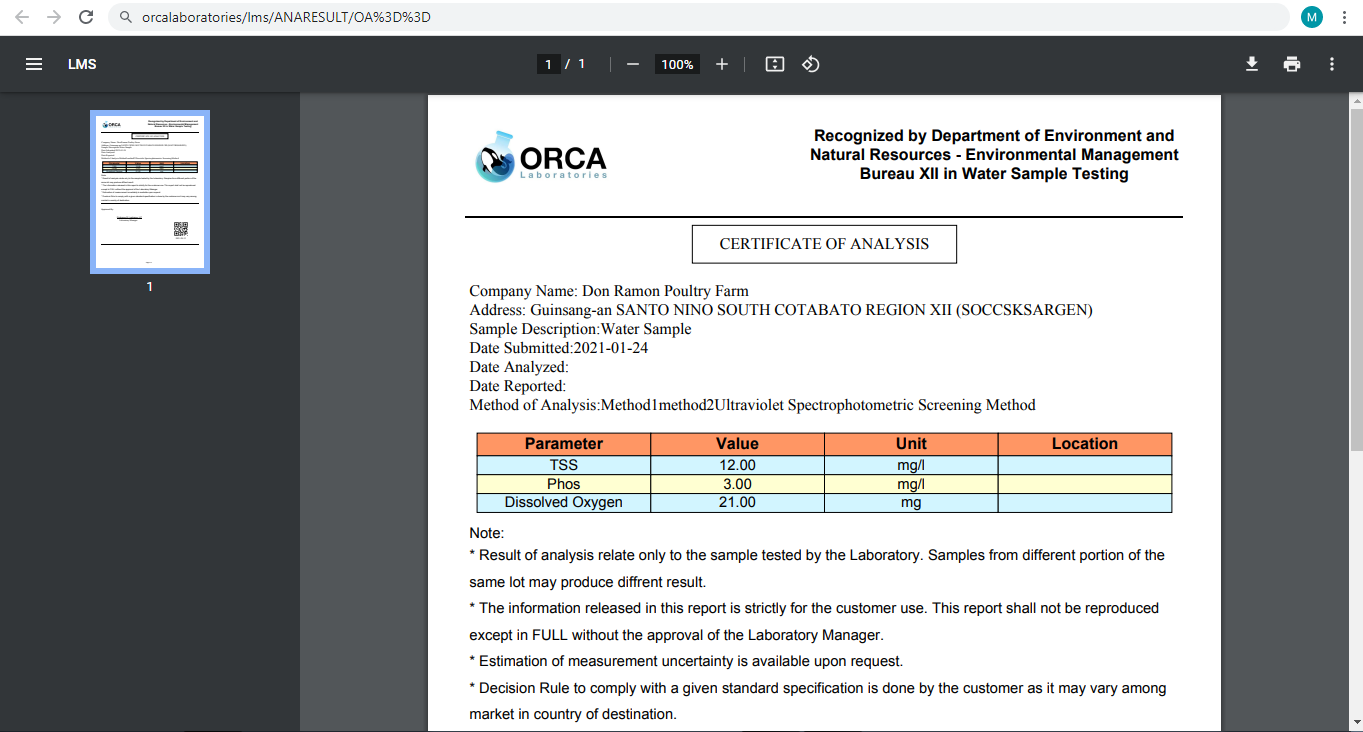1363x732 pixels.
Task: Go back to previous page
Action: [x=22, y=17]
